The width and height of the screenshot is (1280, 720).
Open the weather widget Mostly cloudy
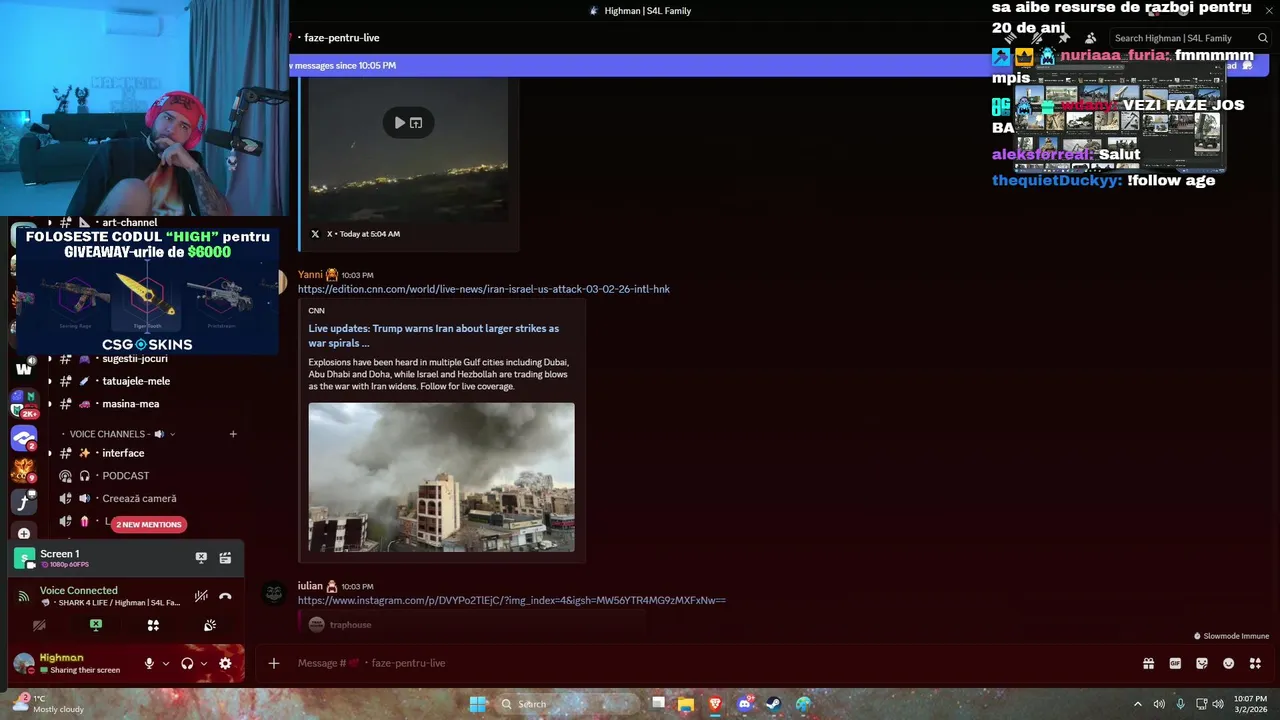pyautogui.click(x=48, y=704)
